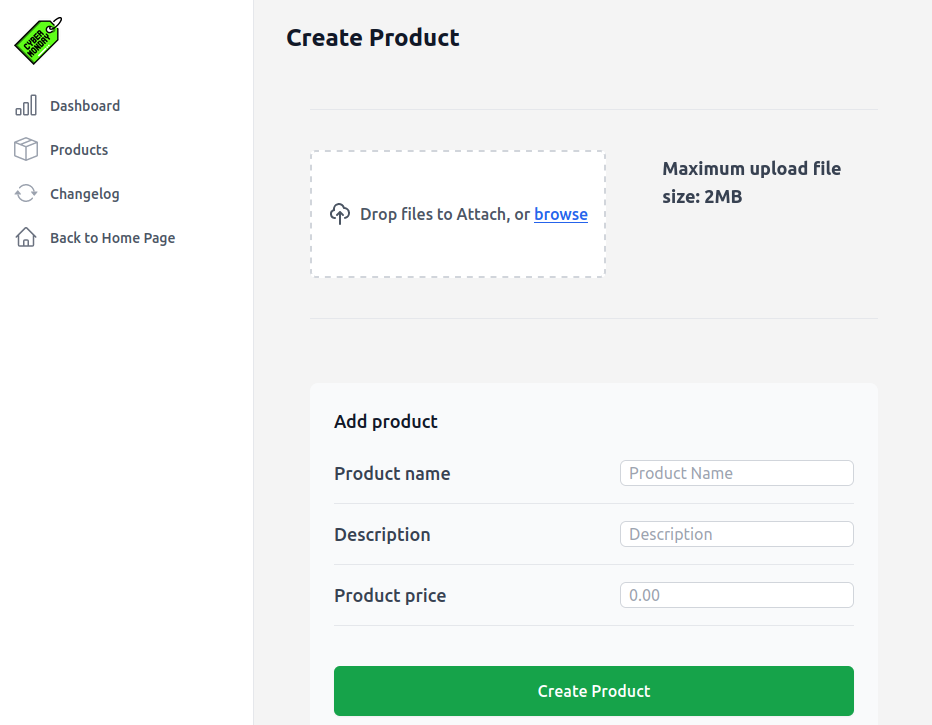Screen dimensions: 932x725
Task: Click the Dashboard bar chart icon
Action: [26, 106]
